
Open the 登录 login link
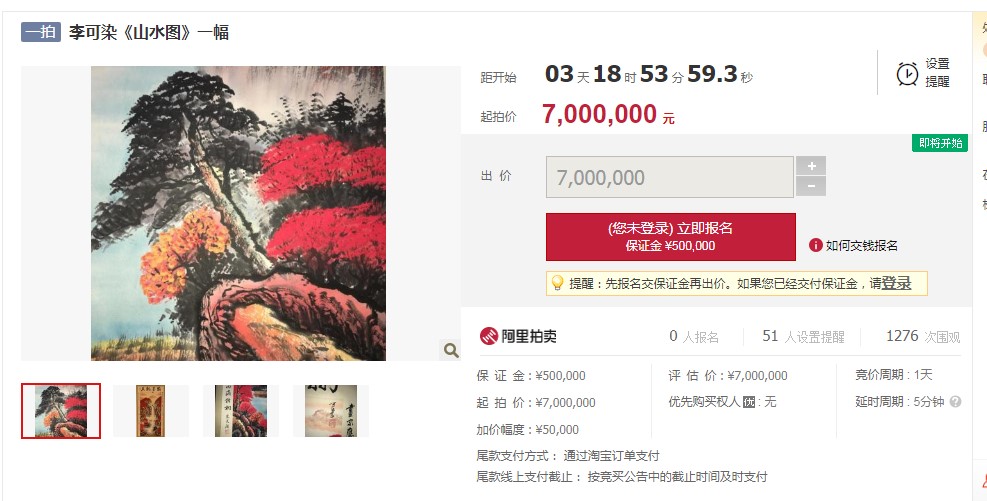[896, 283]
